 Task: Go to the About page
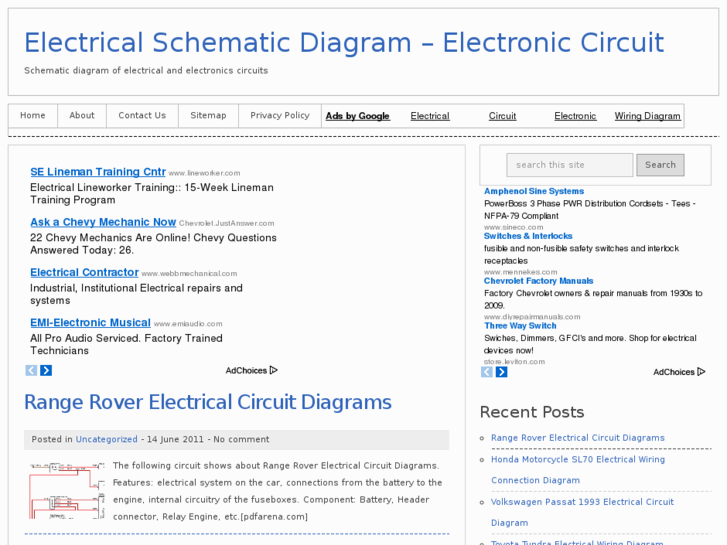(82, 116)
